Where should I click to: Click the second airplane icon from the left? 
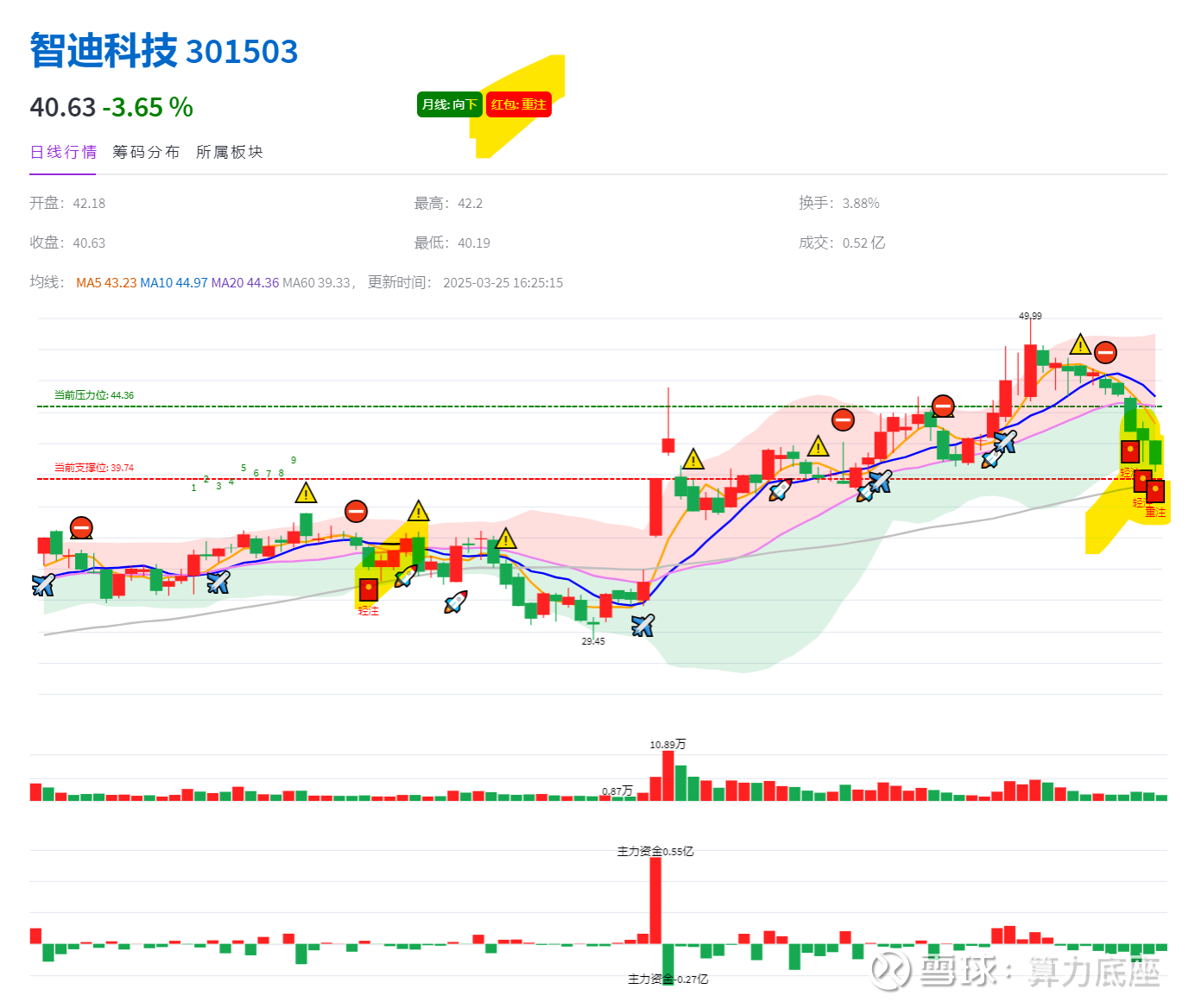(218, 582)
